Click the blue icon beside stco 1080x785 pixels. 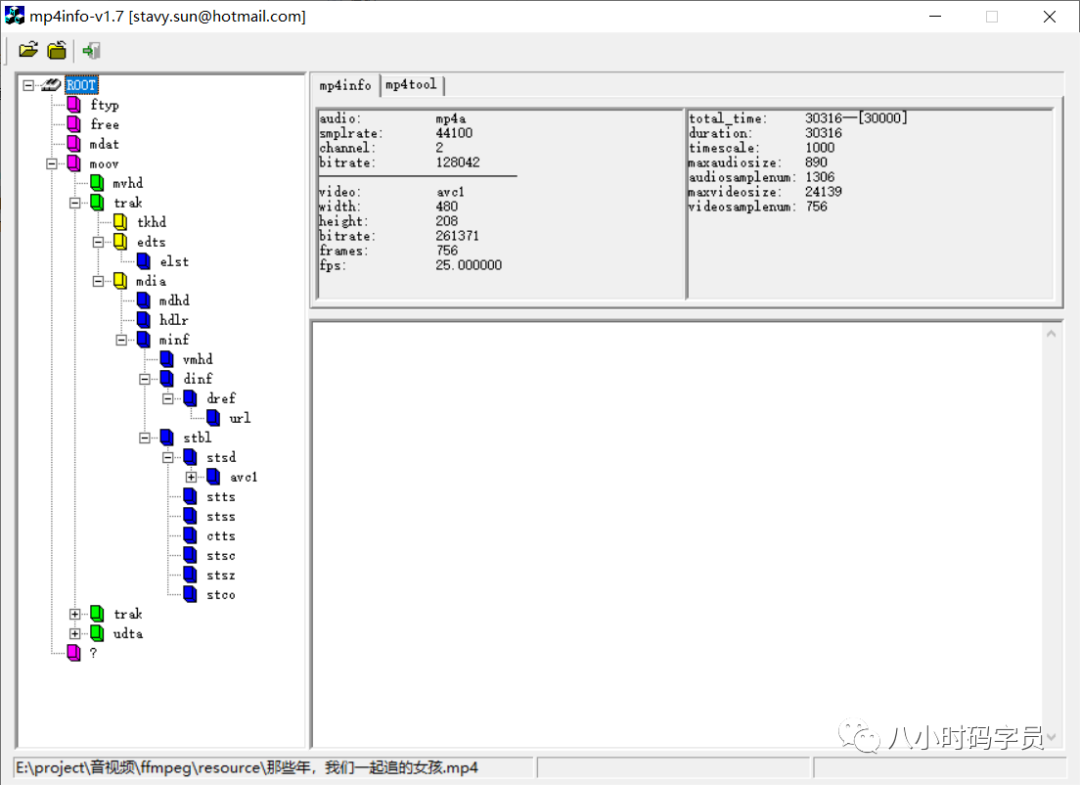tap(191, 594)
